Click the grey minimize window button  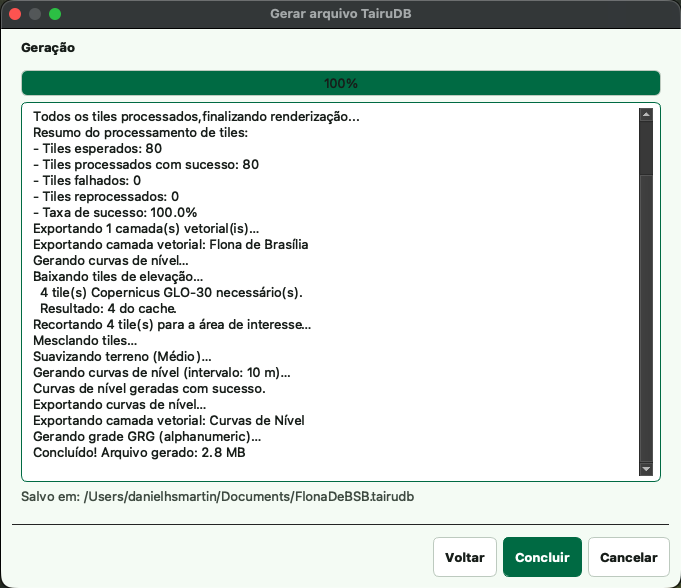(35, 14)
